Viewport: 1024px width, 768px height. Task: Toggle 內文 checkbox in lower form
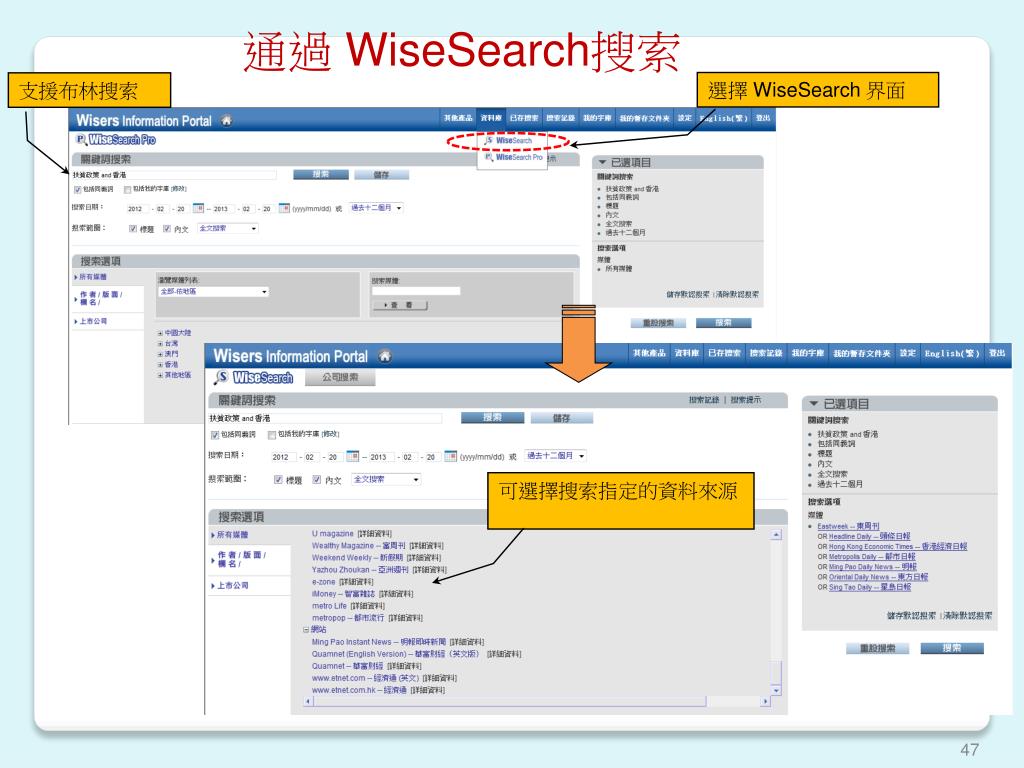point(317,480)
